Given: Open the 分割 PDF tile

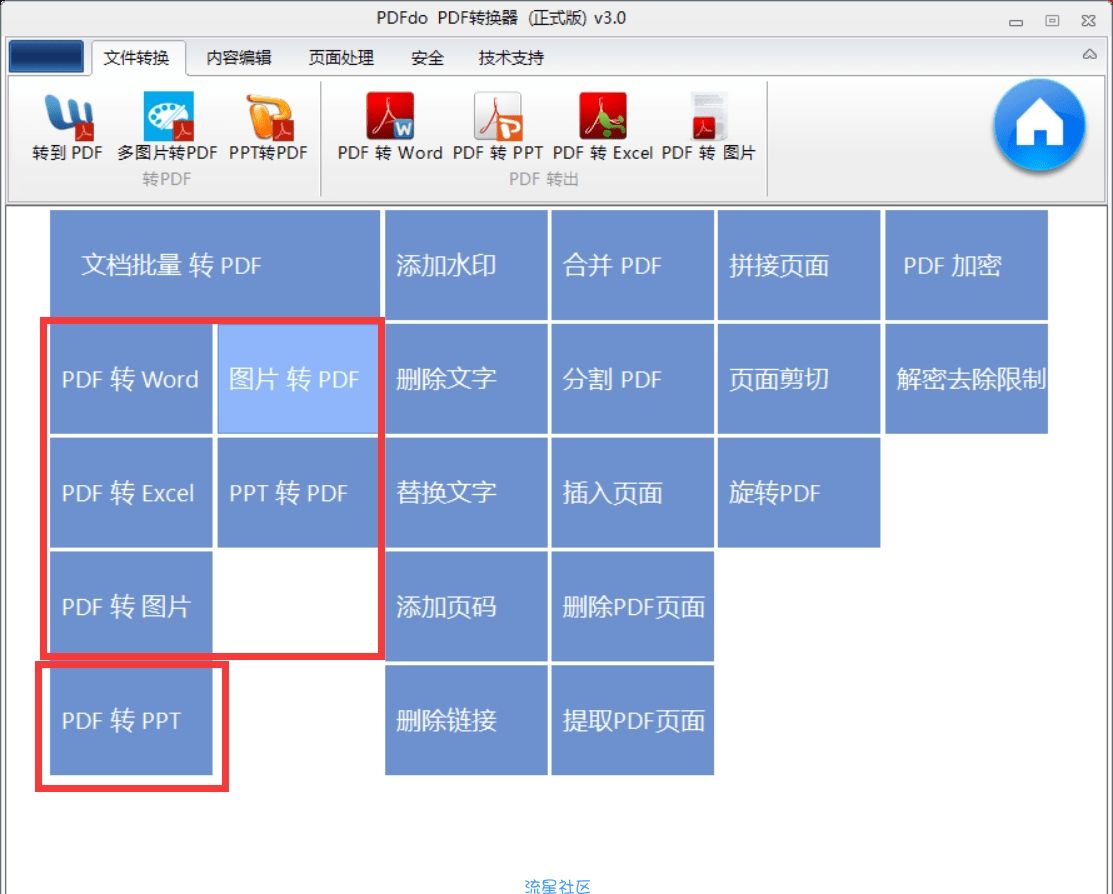Looking at the screenshot, I should [x=632, y=378].
